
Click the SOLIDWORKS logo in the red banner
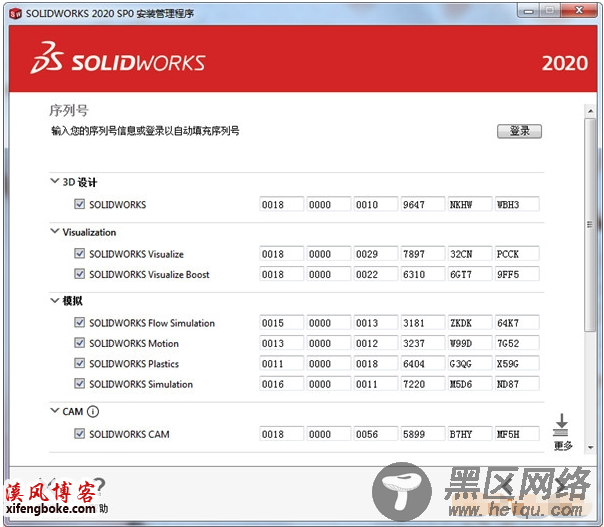tap(117, 61)
